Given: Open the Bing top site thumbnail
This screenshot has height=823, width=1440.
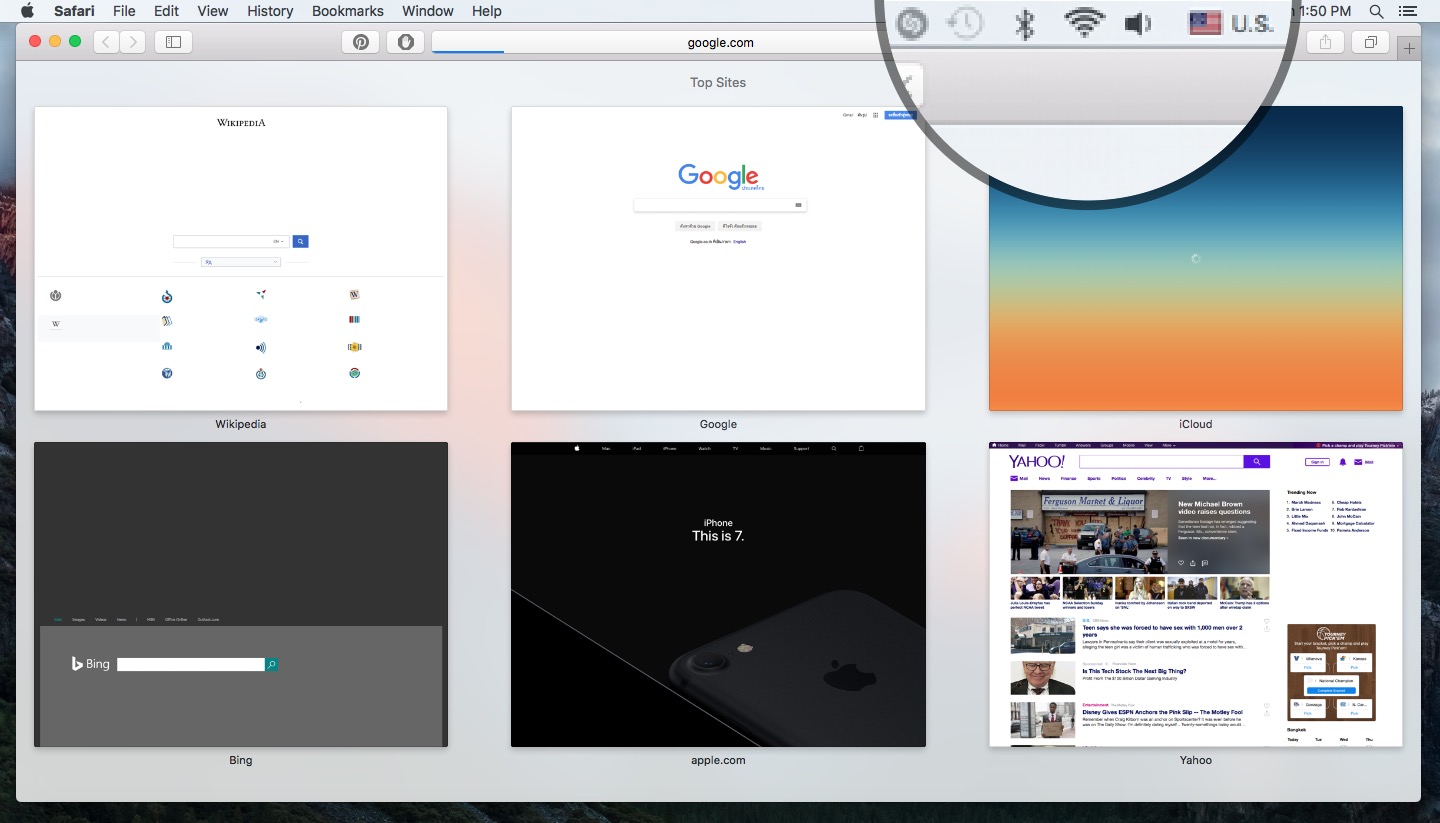Looking at the screenshot, I should [x=241, y=595].
